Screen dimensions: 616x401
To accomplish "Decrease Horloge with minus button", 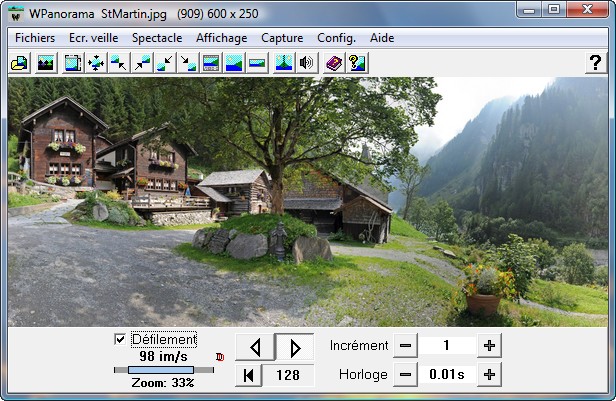I will [405, 375].
